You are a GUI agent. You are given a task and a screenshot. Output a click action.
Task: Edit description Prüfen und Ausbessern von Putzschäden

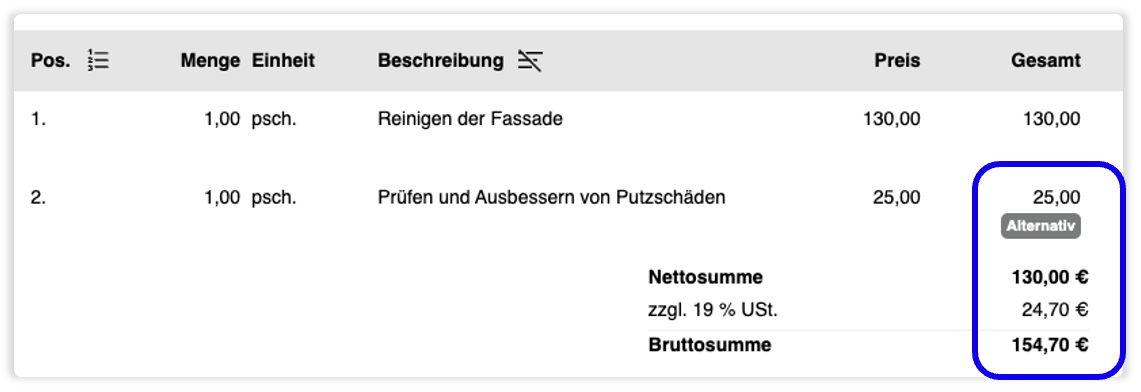pos(552,197)
